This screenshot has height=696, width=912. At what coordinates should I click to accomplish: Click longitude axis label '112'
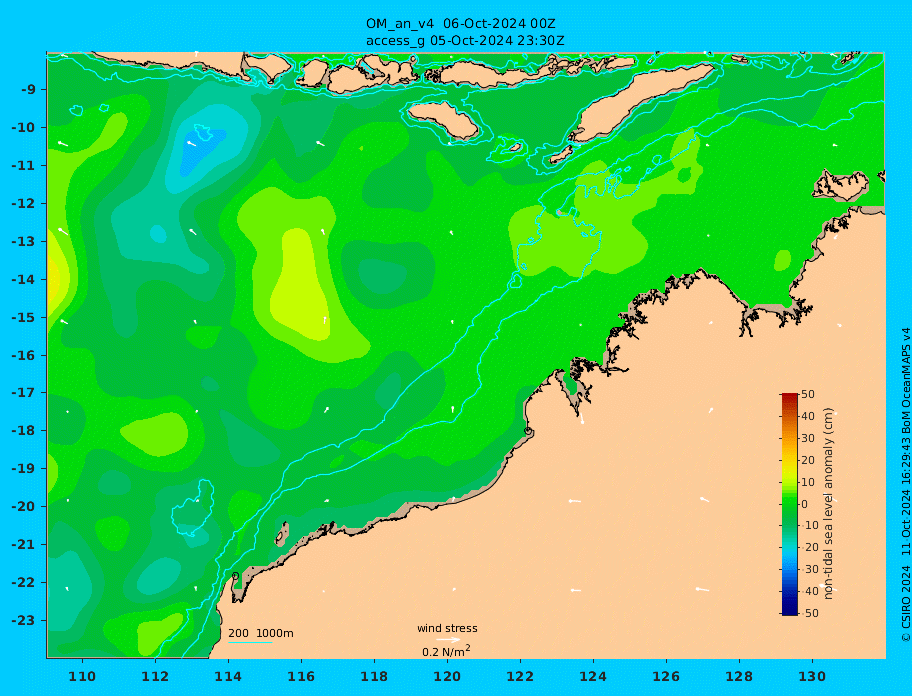155,676
